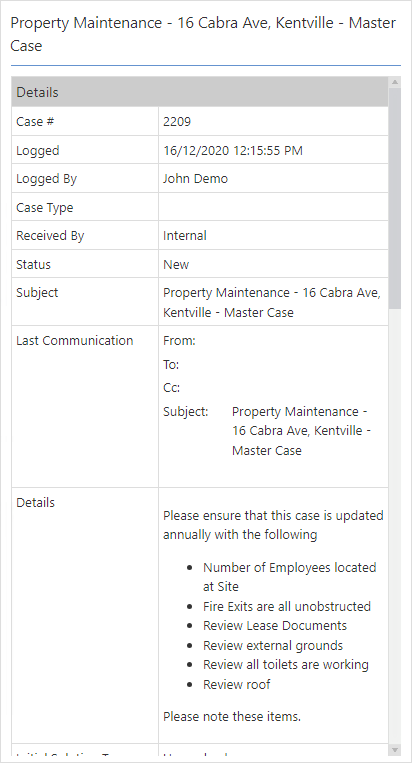
Task: Click the Received By Internal value
Action: pos(185,236)
